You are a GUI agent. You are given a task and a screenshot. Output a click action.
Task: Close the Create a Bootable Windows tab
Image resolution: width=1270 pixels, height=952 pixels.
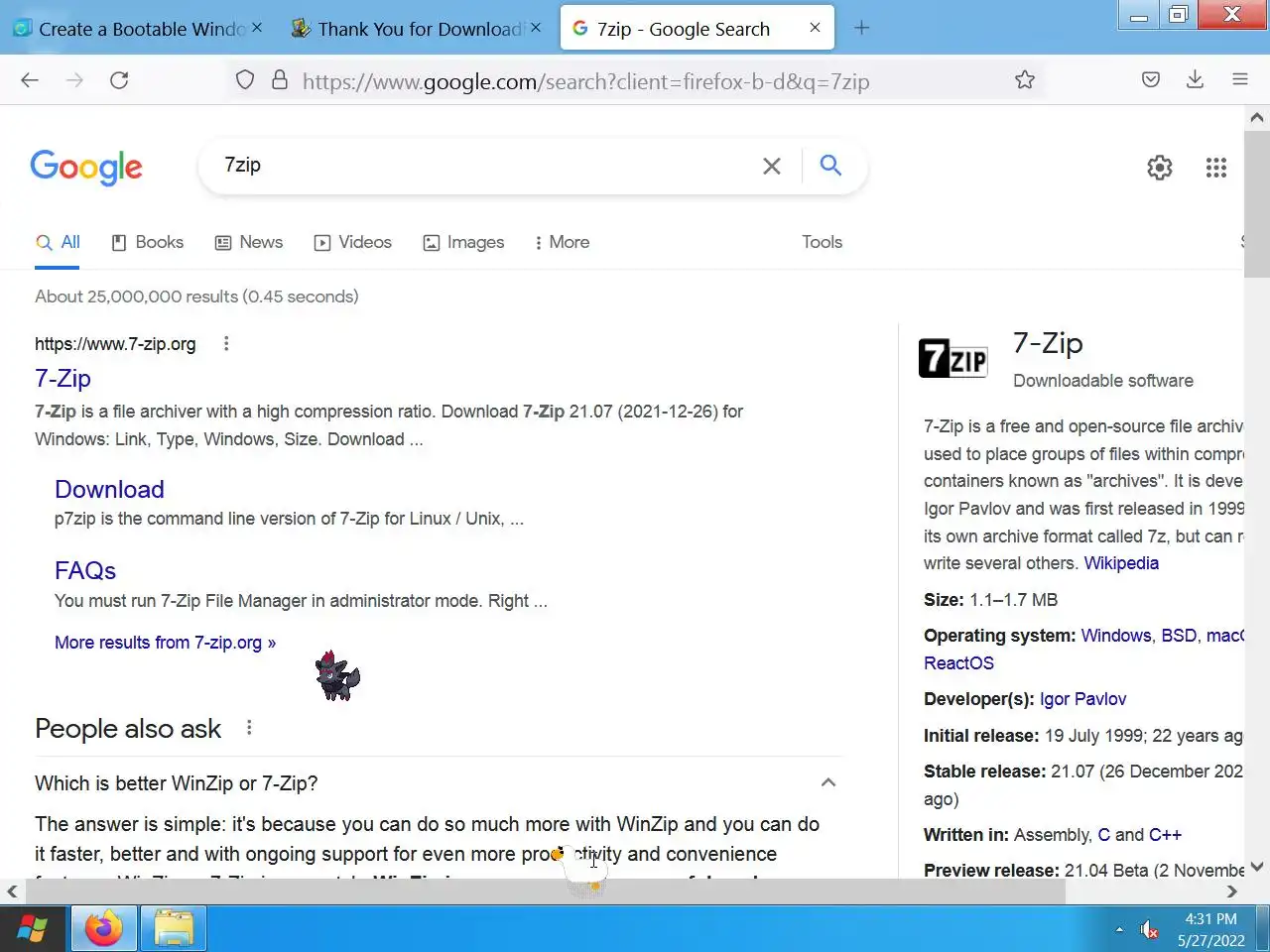tap(257, 28)
